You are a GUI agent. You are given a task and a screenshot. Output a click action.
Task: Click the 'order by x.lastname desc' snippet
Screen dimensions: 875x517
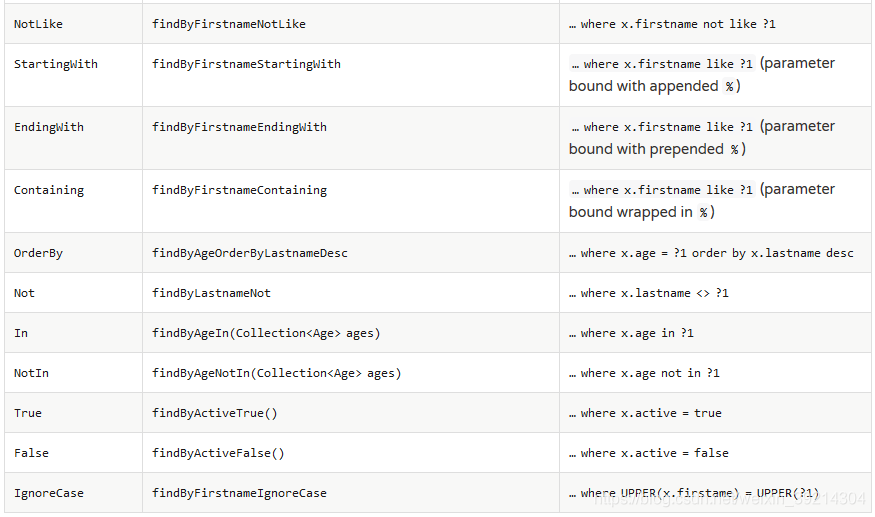[x=772, y=253]
